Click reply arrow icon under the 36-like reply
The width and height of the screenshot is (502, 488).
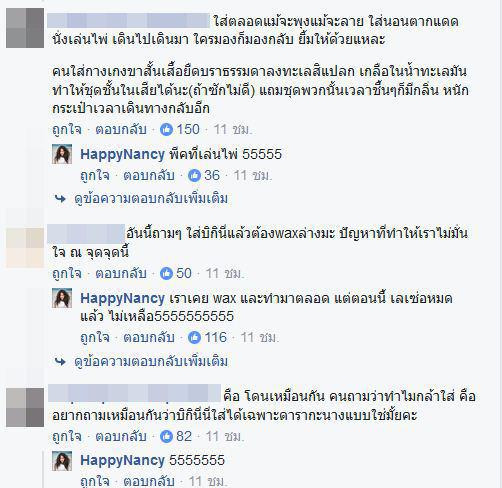point(61,199)
